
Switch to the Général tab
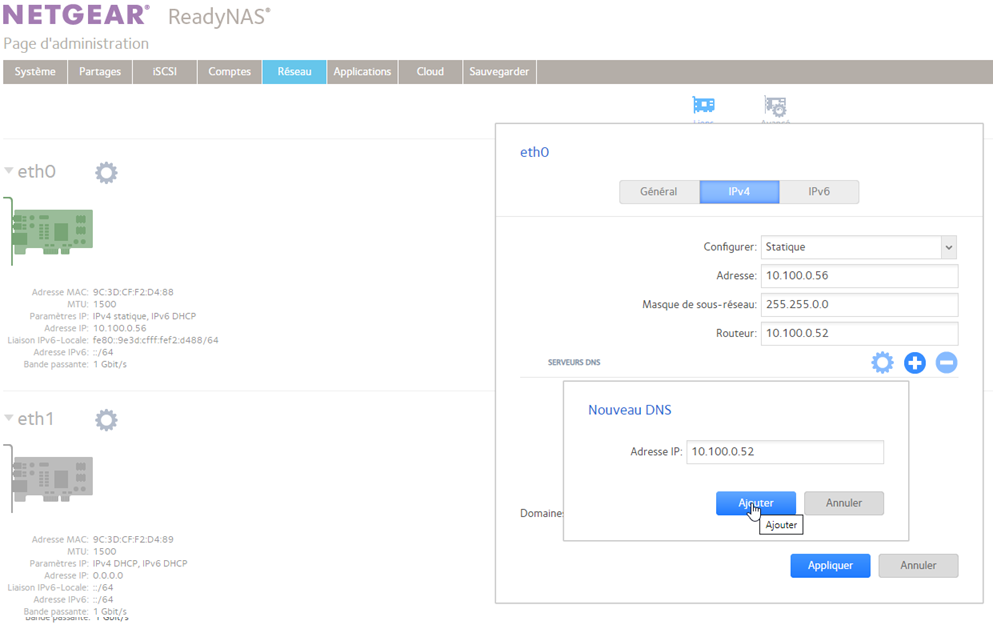coord(659,192)
